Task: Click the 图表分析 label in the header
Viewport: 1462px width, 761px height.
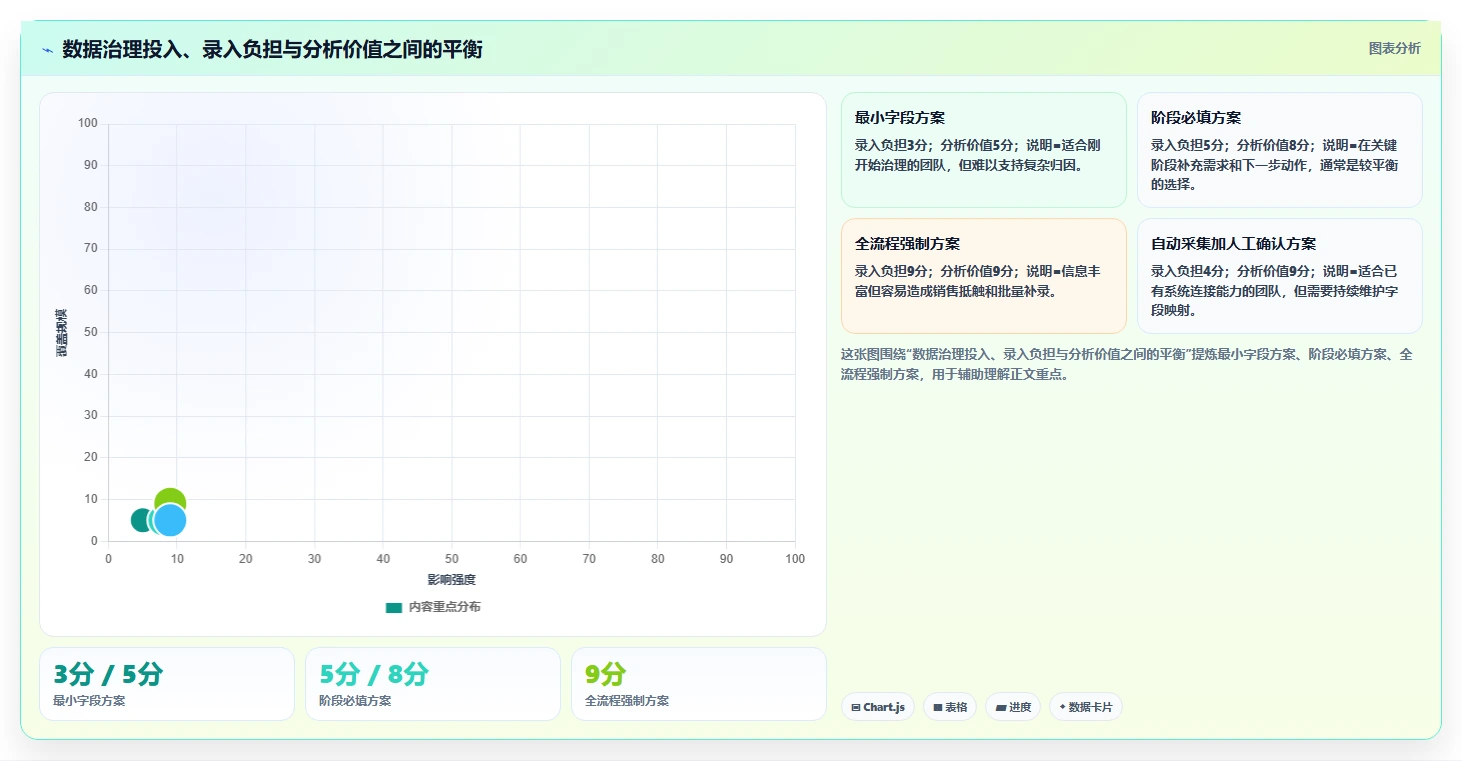Action: (1394, 48)
